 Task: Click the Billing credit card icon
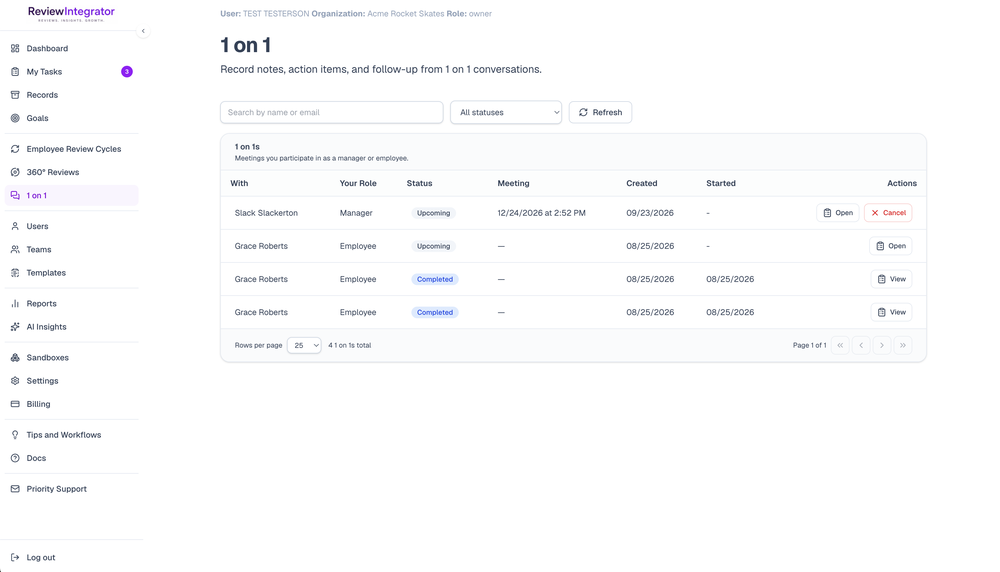[15, 404]
